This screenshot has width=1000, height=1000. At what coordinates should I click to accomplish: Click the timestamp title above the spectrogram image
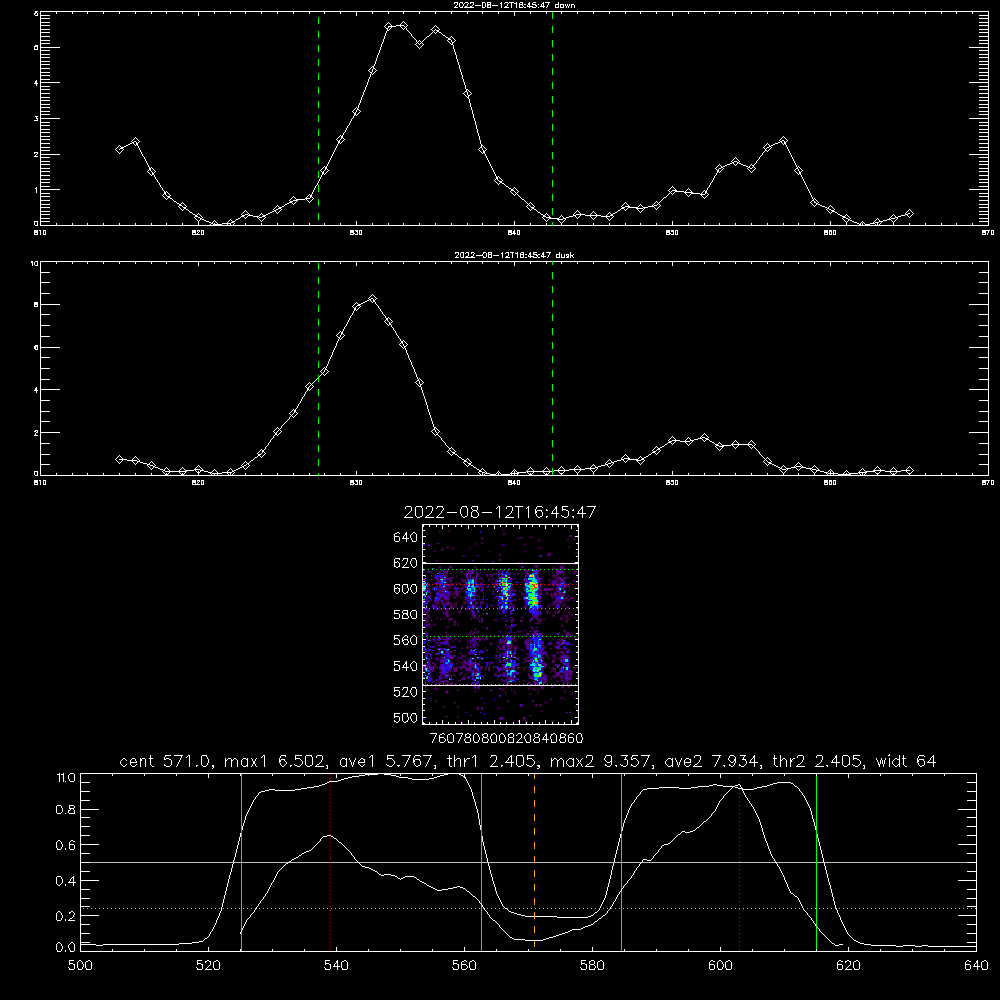point(500,512)
